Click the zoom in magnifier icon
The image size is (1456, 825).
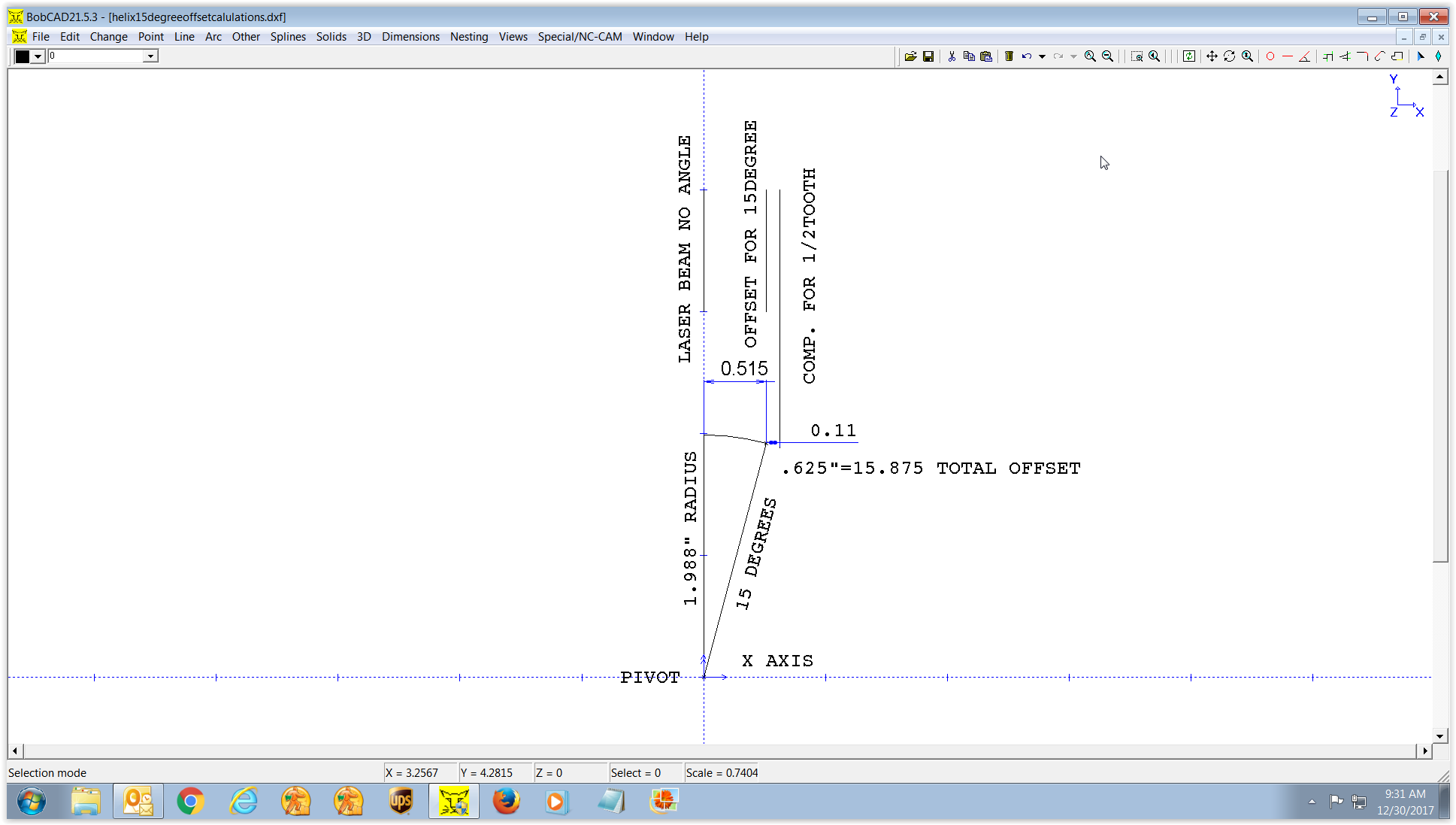tap(1090, 56)
